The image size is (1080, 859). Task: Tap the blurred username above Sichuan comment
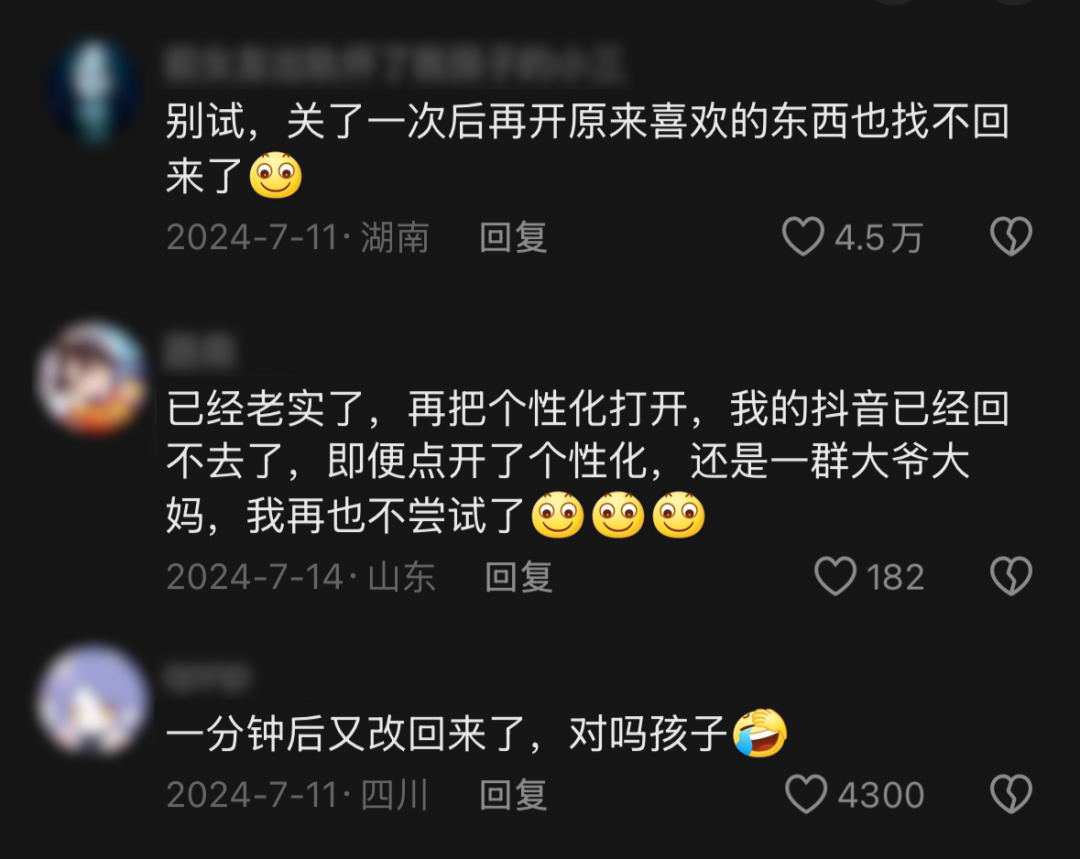click(207, 675)
